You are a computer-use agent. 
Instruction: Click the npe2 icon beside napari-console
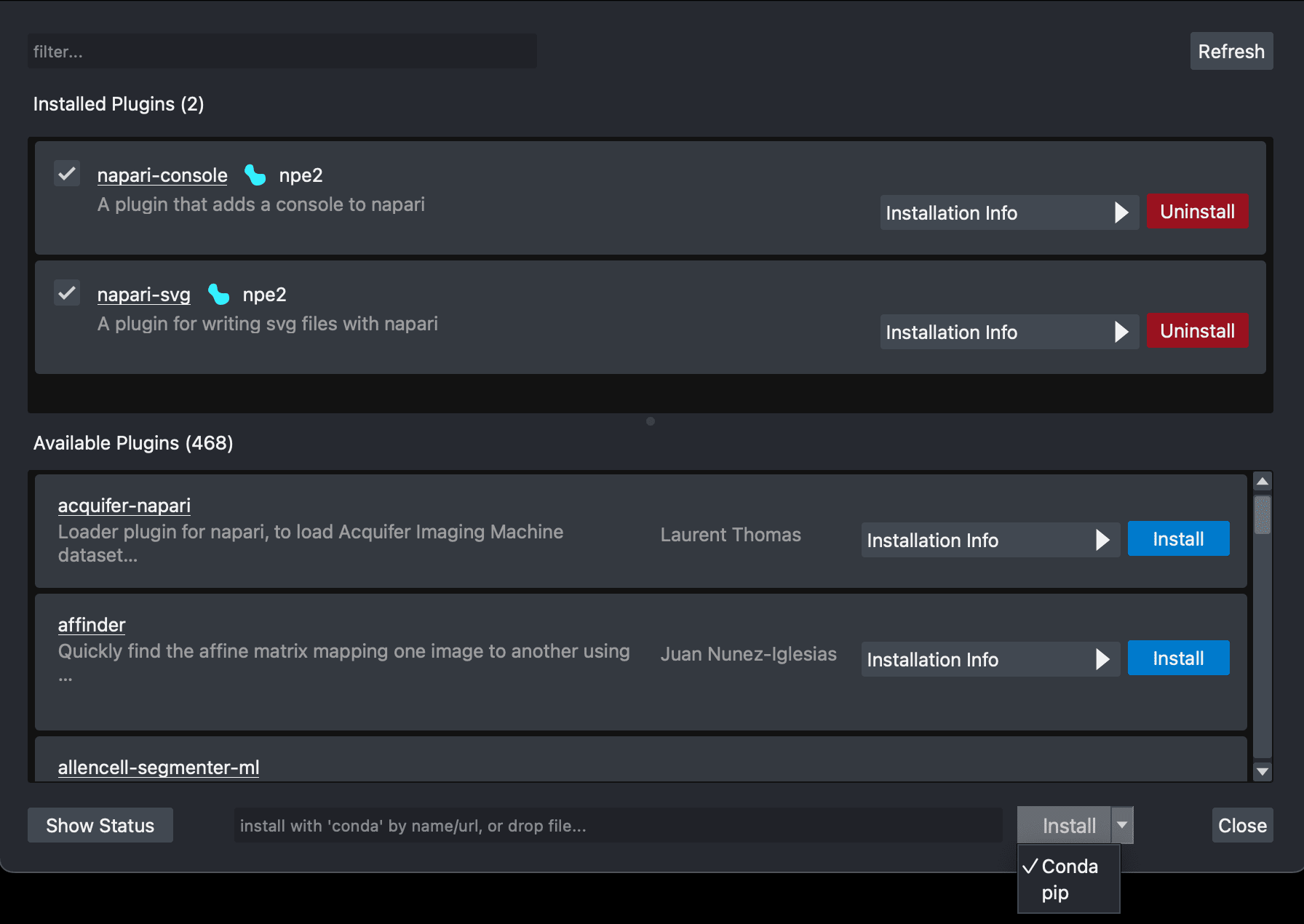click(255, 175)
